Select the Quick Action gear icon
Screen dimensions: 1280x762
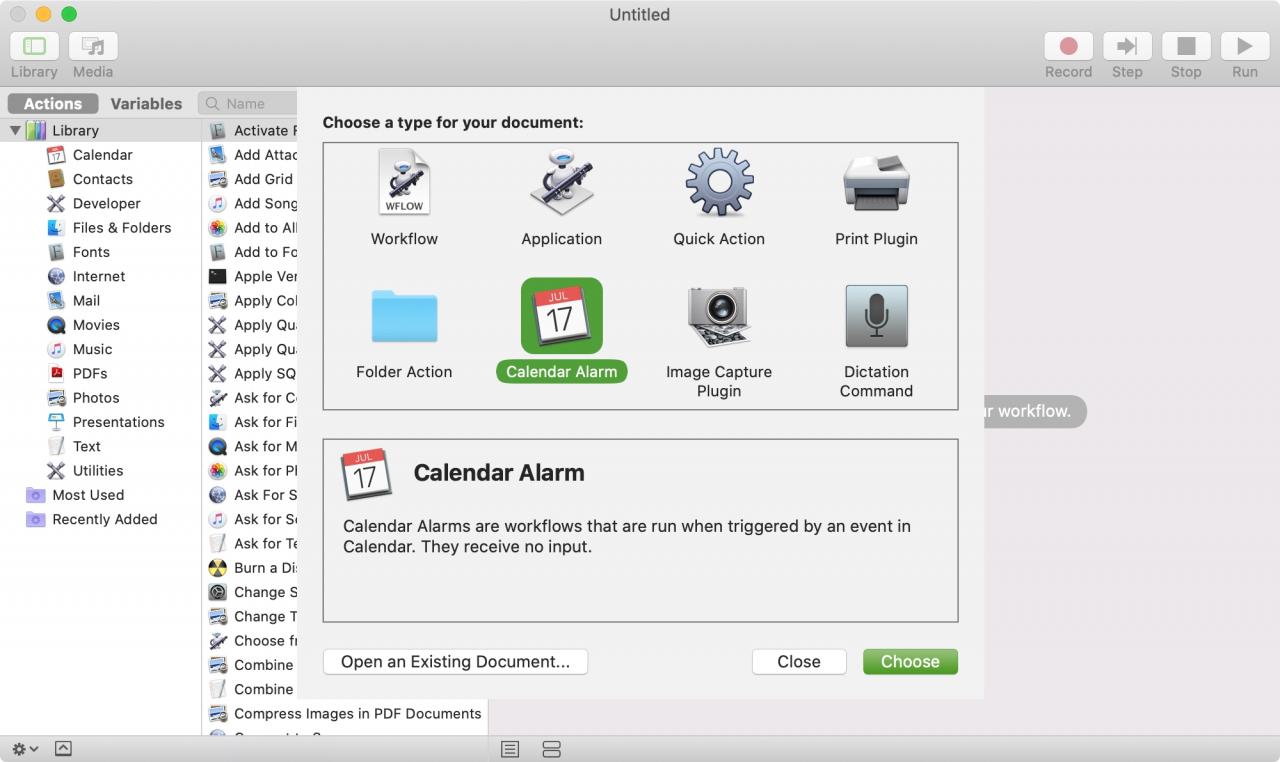coord(718,182)
